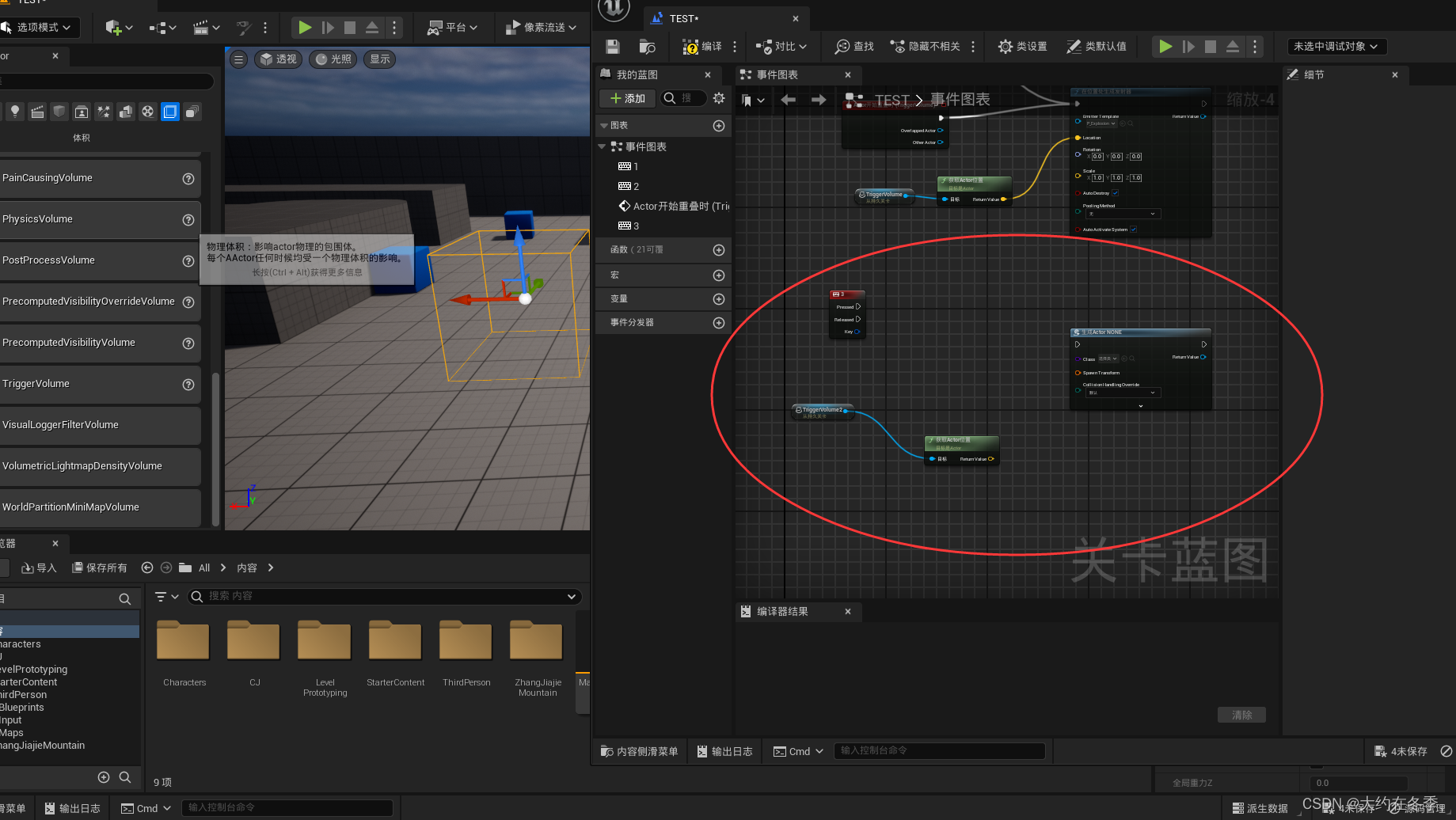Click the level editor stop button
Viewport: 1456px width, 820px height.
point(350,28)
